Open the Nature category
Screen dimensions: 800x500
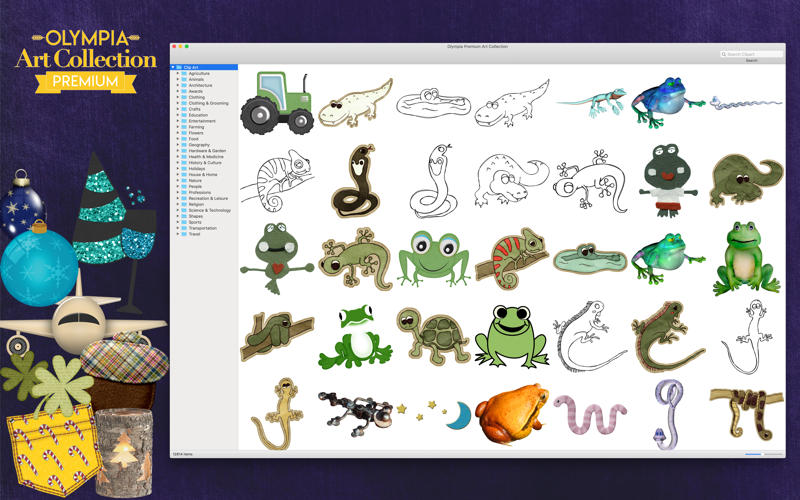(x=195, y=181)
